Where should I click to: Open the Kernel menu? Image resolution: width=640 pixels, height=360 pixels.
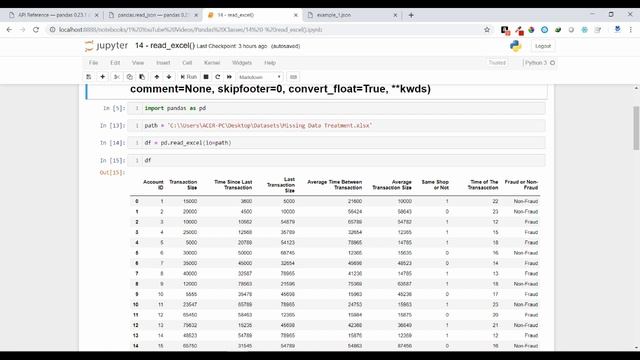tap(212, 63)
